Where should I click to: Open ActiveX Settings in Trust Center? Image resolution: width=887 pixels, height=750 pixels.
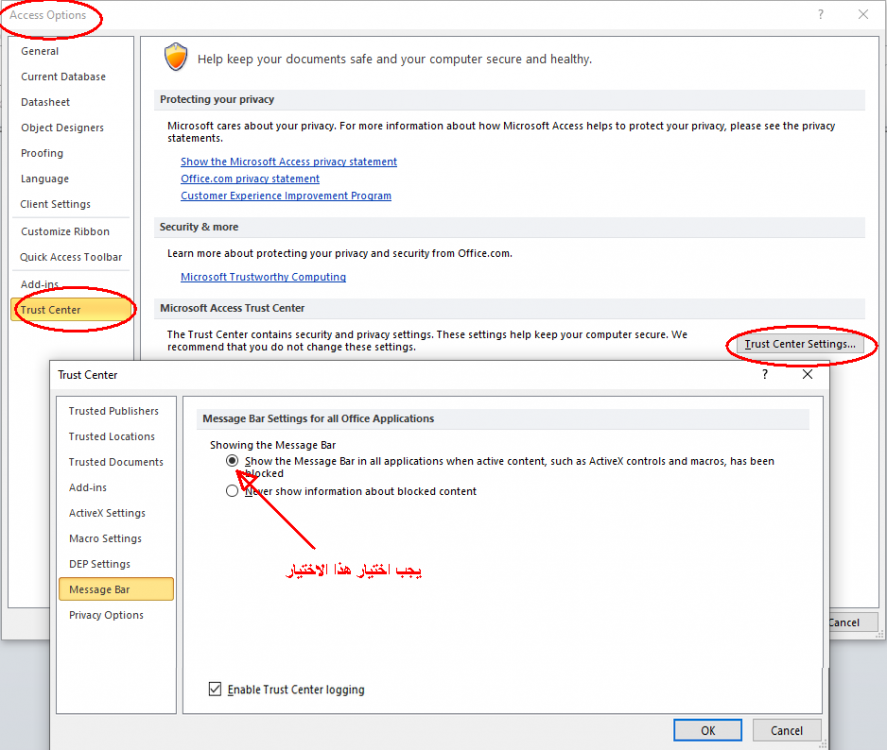[x=107, y=512]
